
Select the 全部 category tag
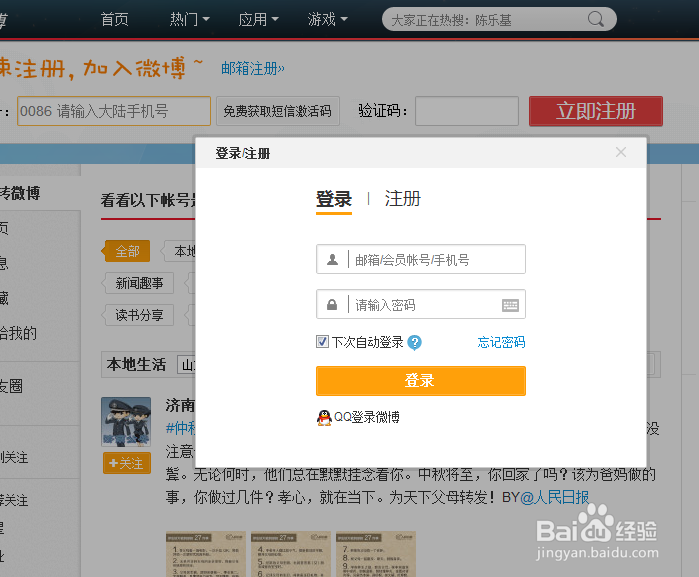pyautogui.click(x=127, y=251)
